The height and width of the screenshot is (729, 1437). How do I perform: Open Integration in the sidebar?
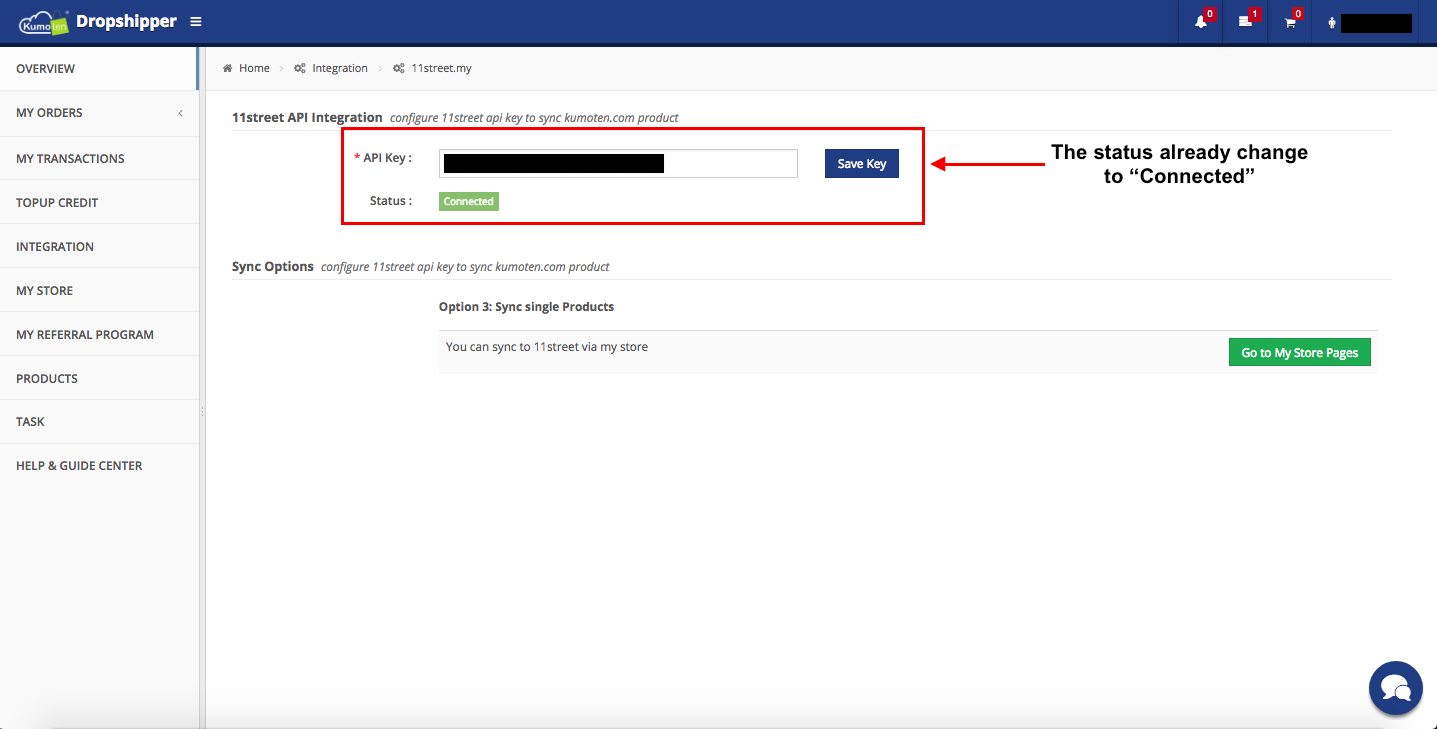tap(99, 246)
